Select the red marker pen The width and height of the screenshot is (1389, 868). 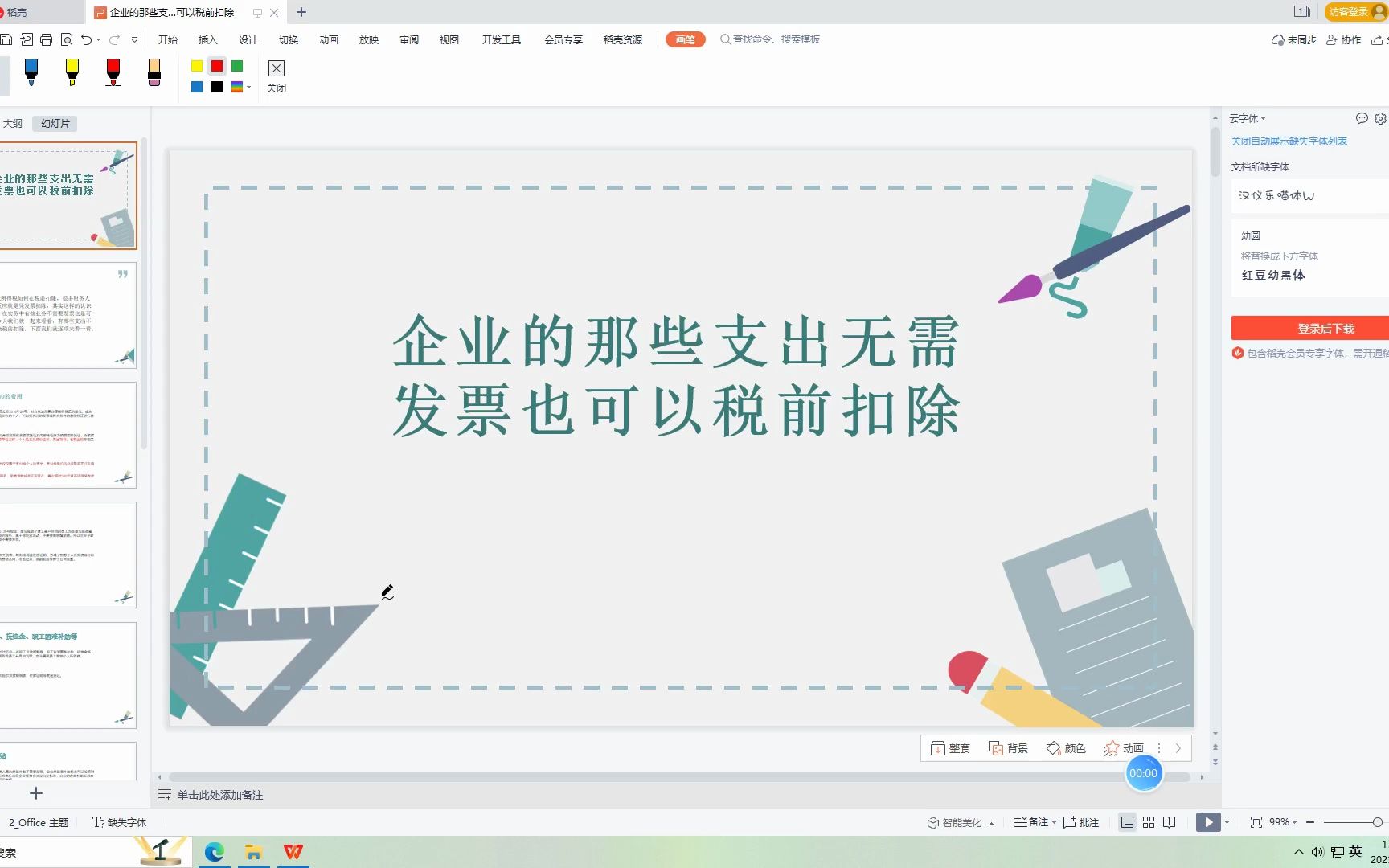113,72
